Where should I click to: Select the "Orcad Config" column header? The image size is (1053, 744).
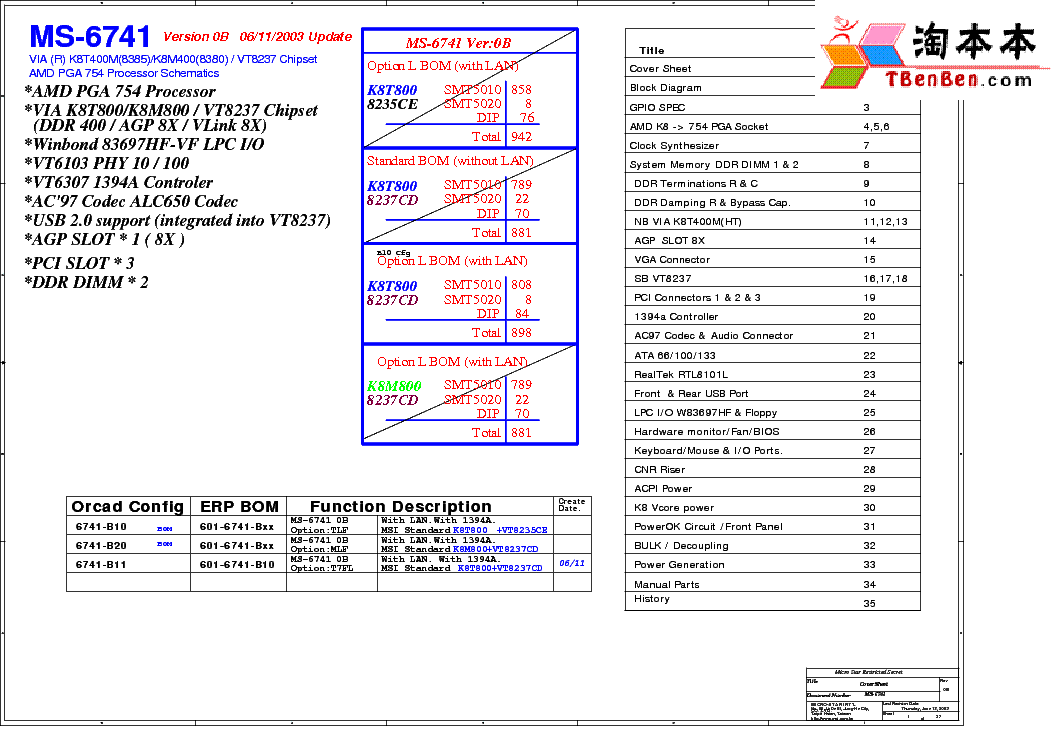point(128,507)
